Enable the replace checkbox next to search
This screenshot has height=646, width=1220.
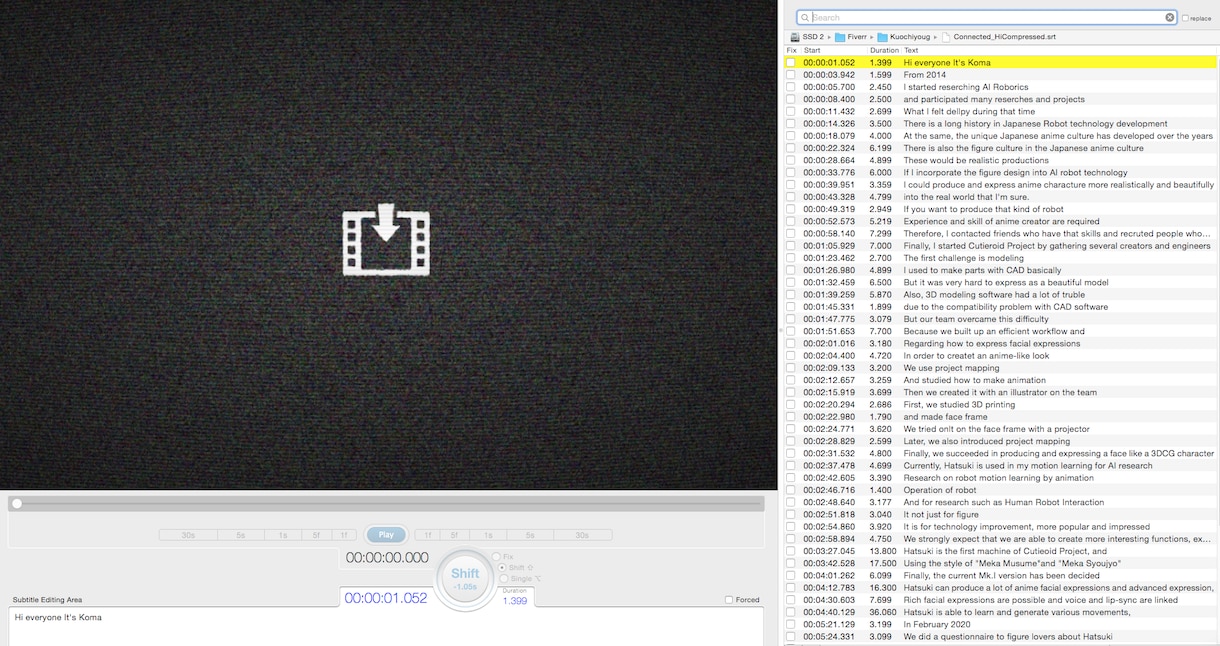[1186, 18]
